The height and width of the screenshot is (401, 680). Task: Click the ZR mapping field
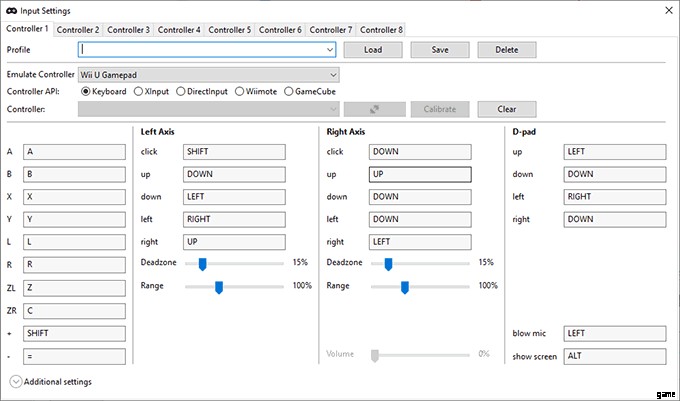74,311
